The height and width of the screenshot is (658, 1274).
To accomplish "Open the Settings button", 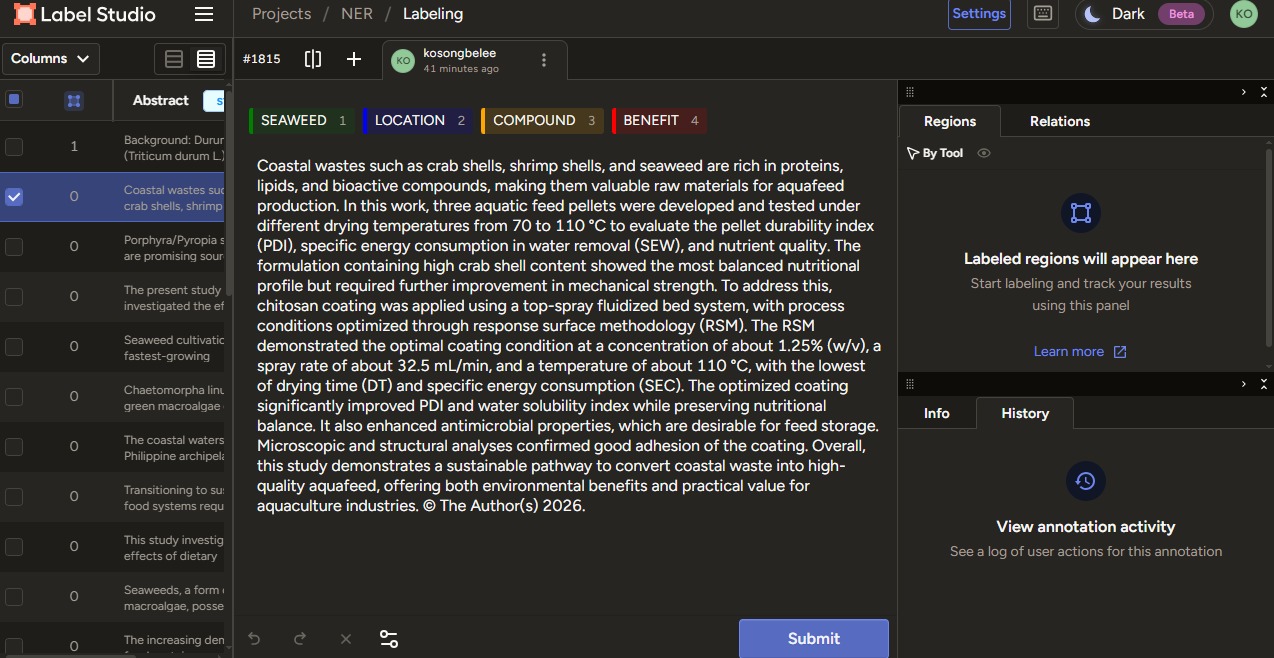I will (979, 14).
